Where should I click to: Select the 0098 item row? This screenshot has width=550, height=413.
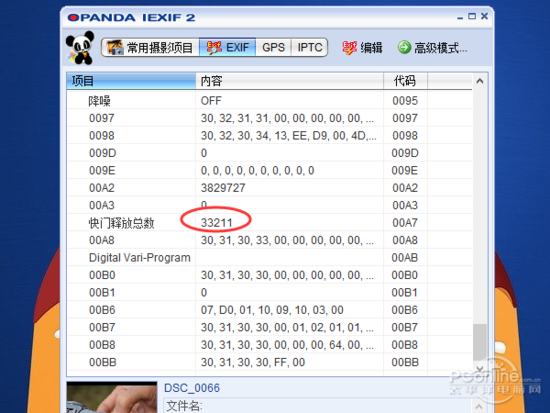click(269, 135)
